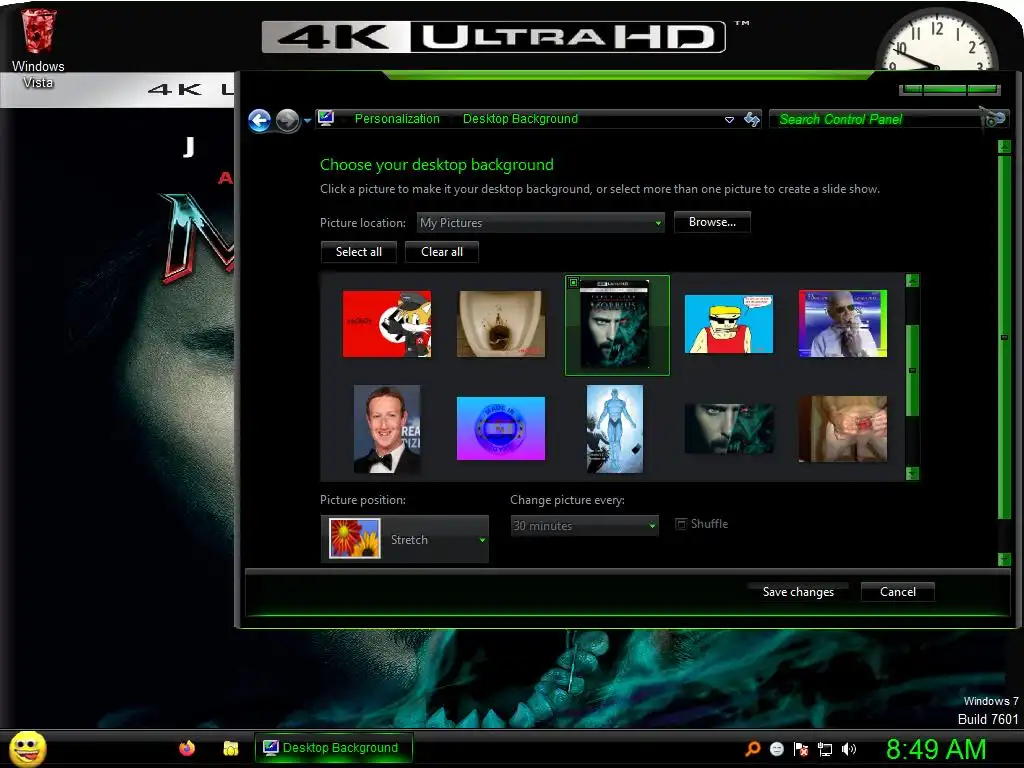1024x768 pixels.
Task: Click the thumbnail list scroll down arrow
Action: (912, 473)
